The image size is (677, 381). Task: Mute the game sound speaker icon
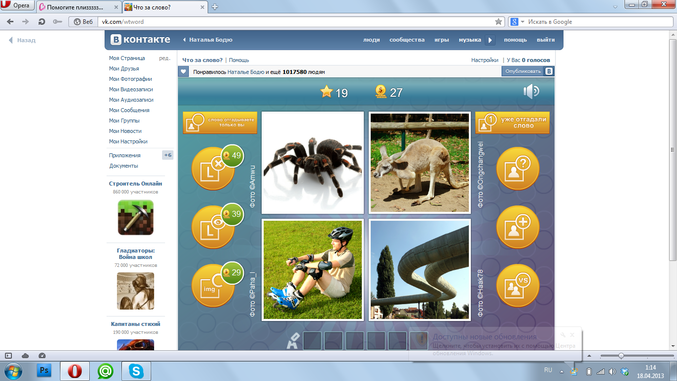(531, 91)
